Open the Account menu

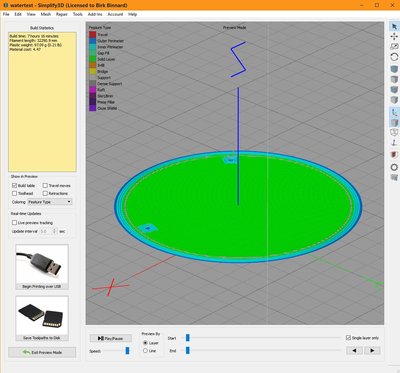pos(115,14)
